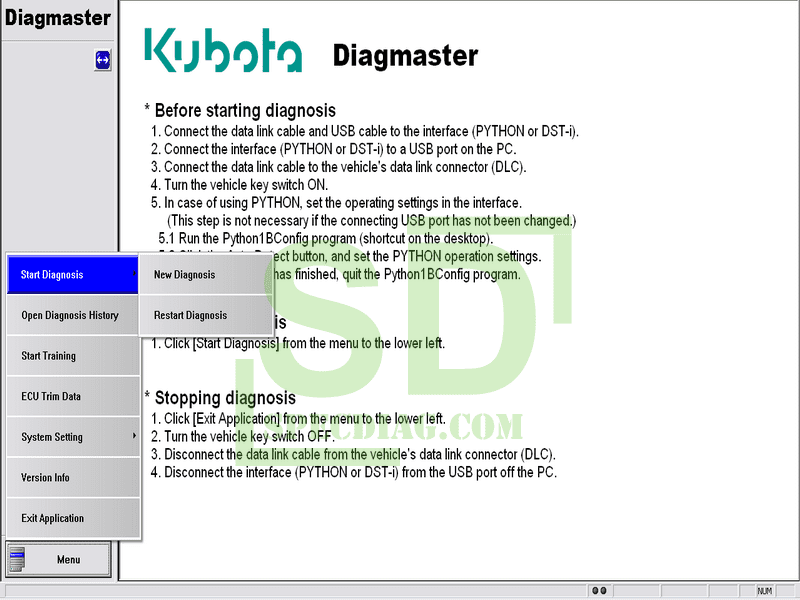Click the line "Connect the data link cable and USB cable"
800x600 pixels.
click(x=365, y=131)
